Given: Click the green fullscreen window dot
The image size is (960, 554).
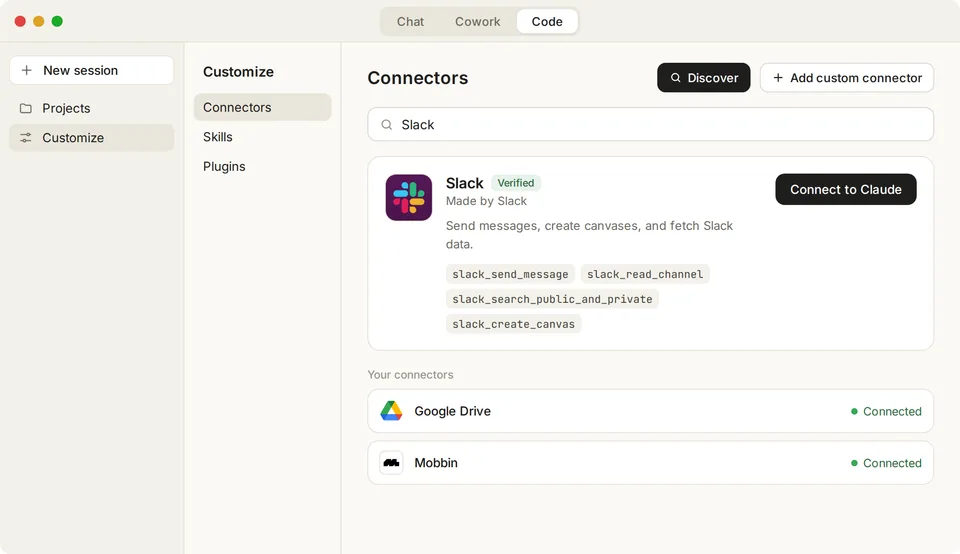Looking at the screenshot, I should coord(57,21).
